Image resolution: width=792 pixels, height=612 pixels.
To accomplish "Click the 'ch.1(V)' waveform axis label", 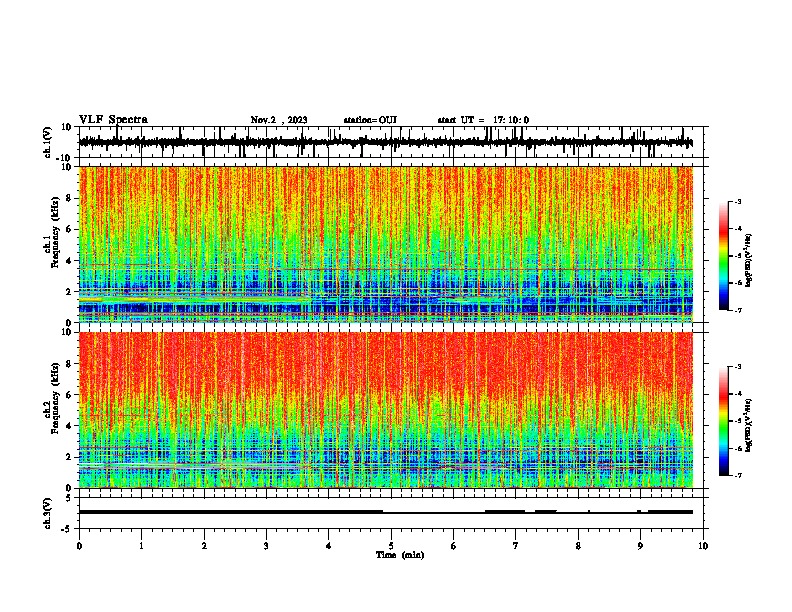I will pyautogui.click(x=47, y=142).
